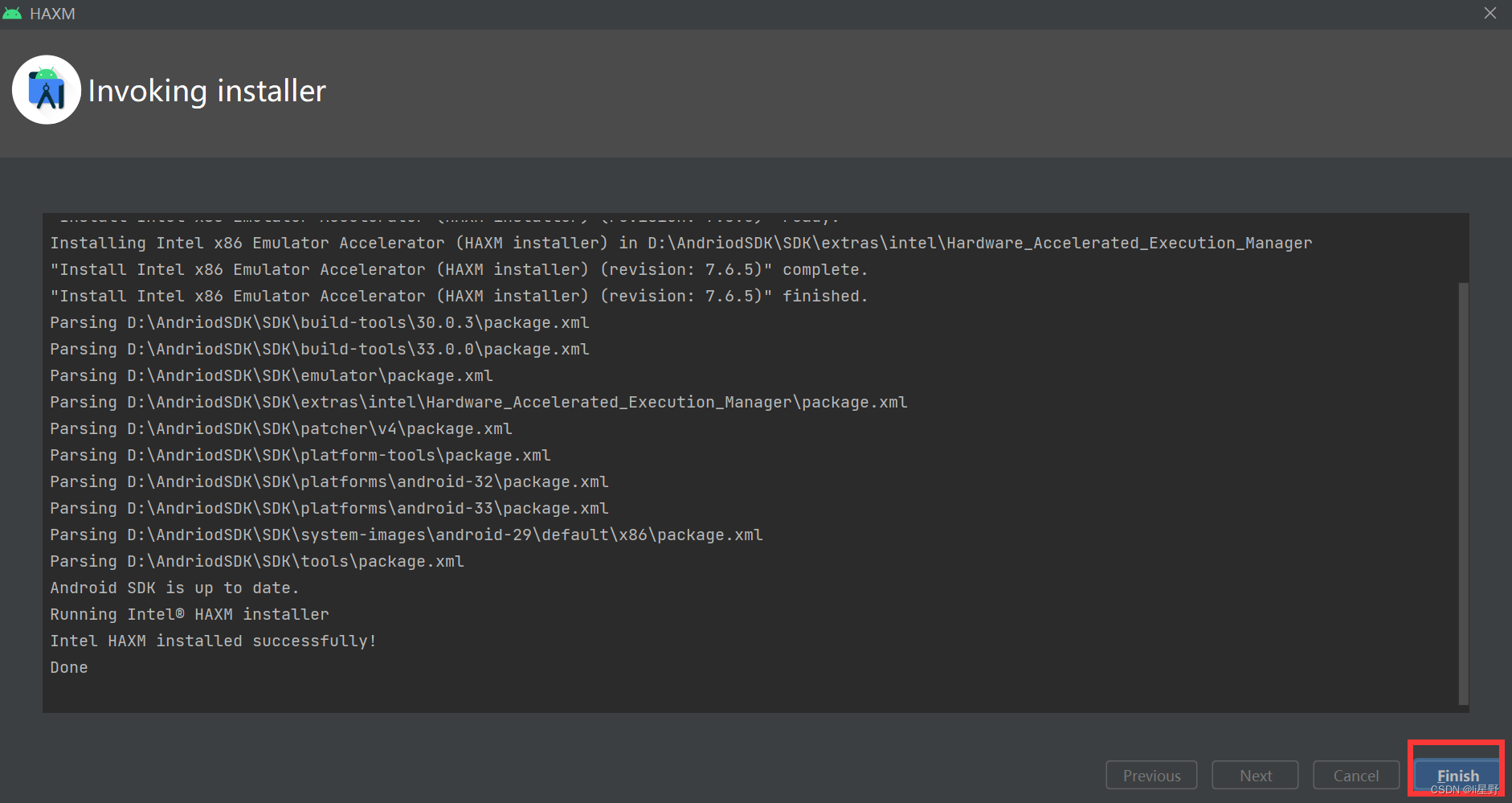1512x803 pixels.
Task: Click the HAXM window title text
Action: tap(52, 14)
